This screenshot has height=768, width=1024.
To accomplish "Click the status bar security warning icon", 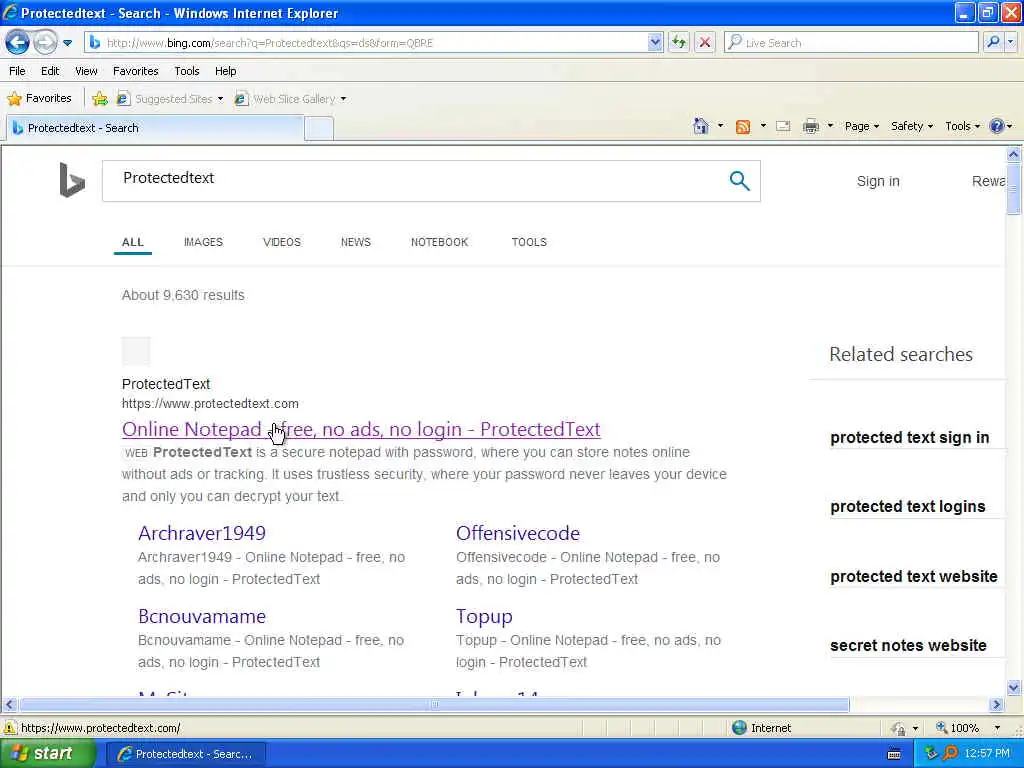I will point(10,728).
